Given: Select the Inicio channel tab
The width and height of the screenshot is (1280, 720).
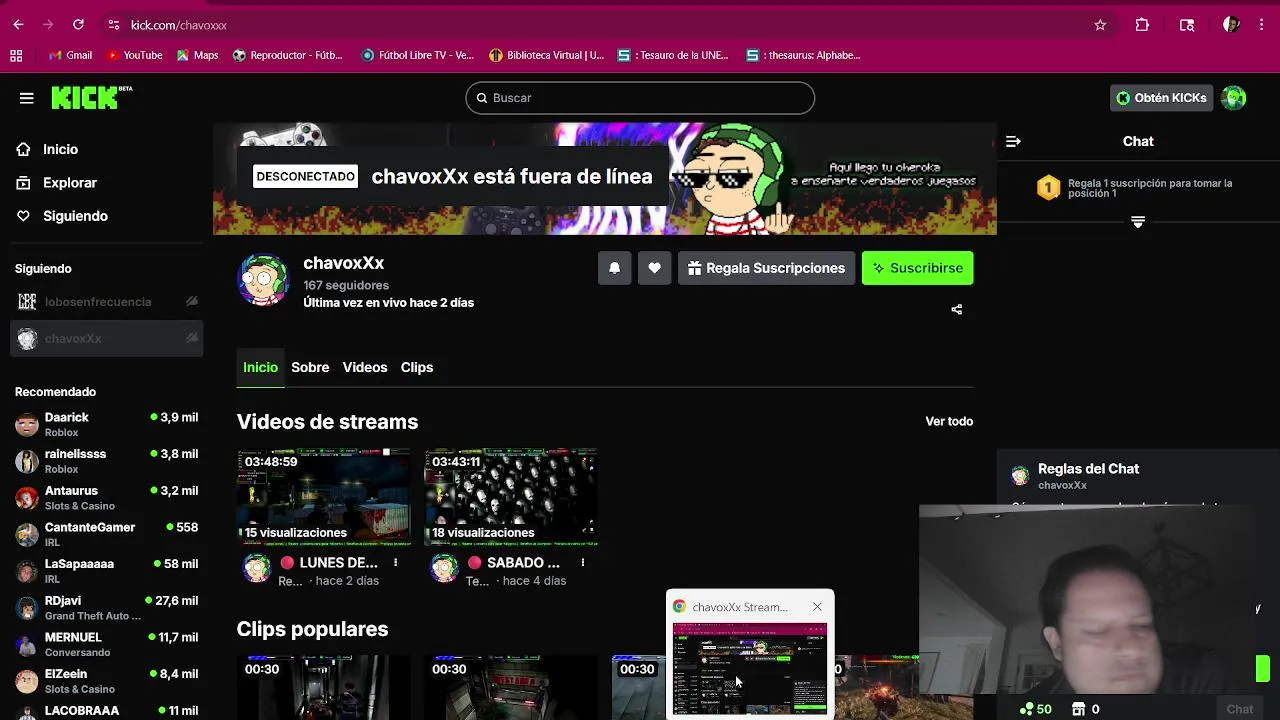Looking at the screenshot, I should pos(260,367).
